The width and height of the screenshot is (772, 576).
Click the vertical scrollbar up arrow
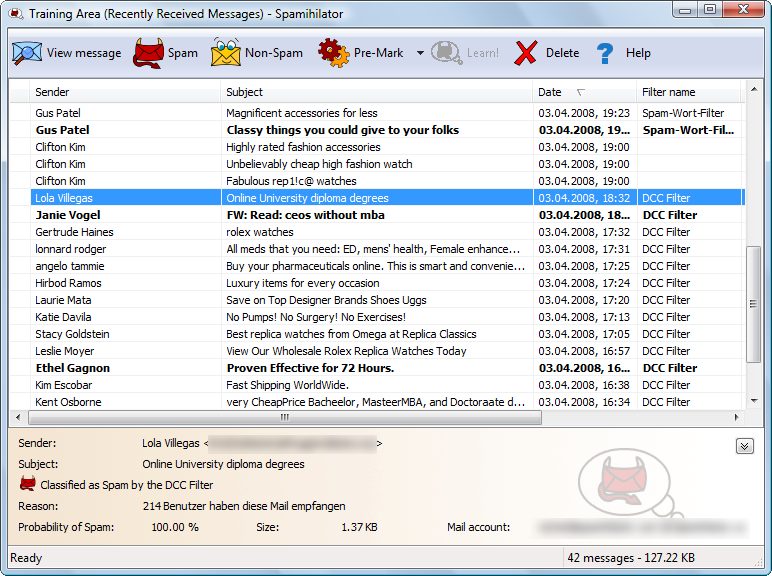click(754, 89)
